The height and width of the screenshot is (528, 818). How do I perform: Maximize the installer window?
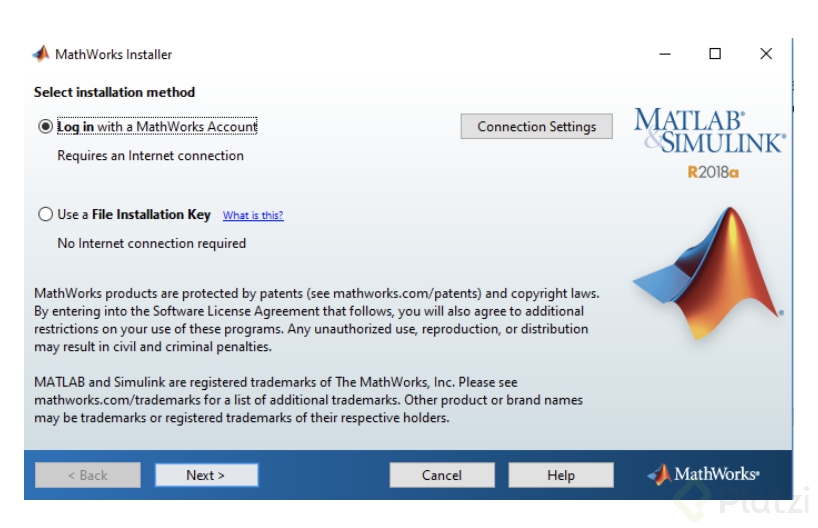pyautogui.click(x=715, y=54)
